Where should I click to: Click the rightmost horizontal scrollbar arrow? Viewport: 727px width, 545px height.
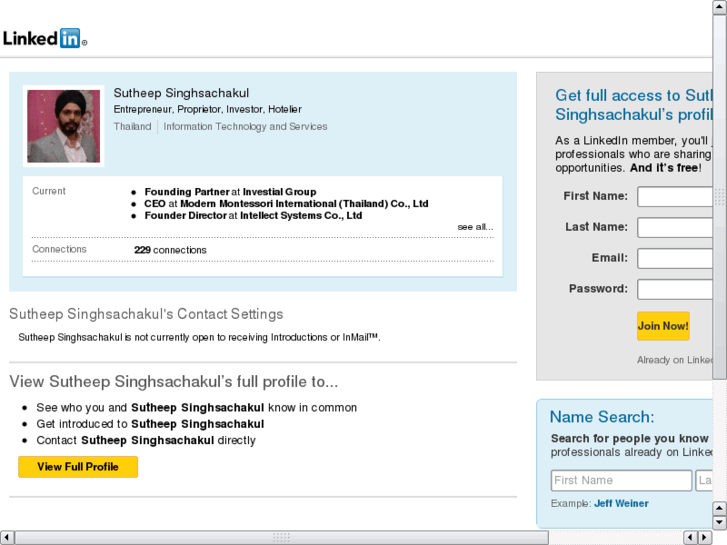click(x=705, y=538)
